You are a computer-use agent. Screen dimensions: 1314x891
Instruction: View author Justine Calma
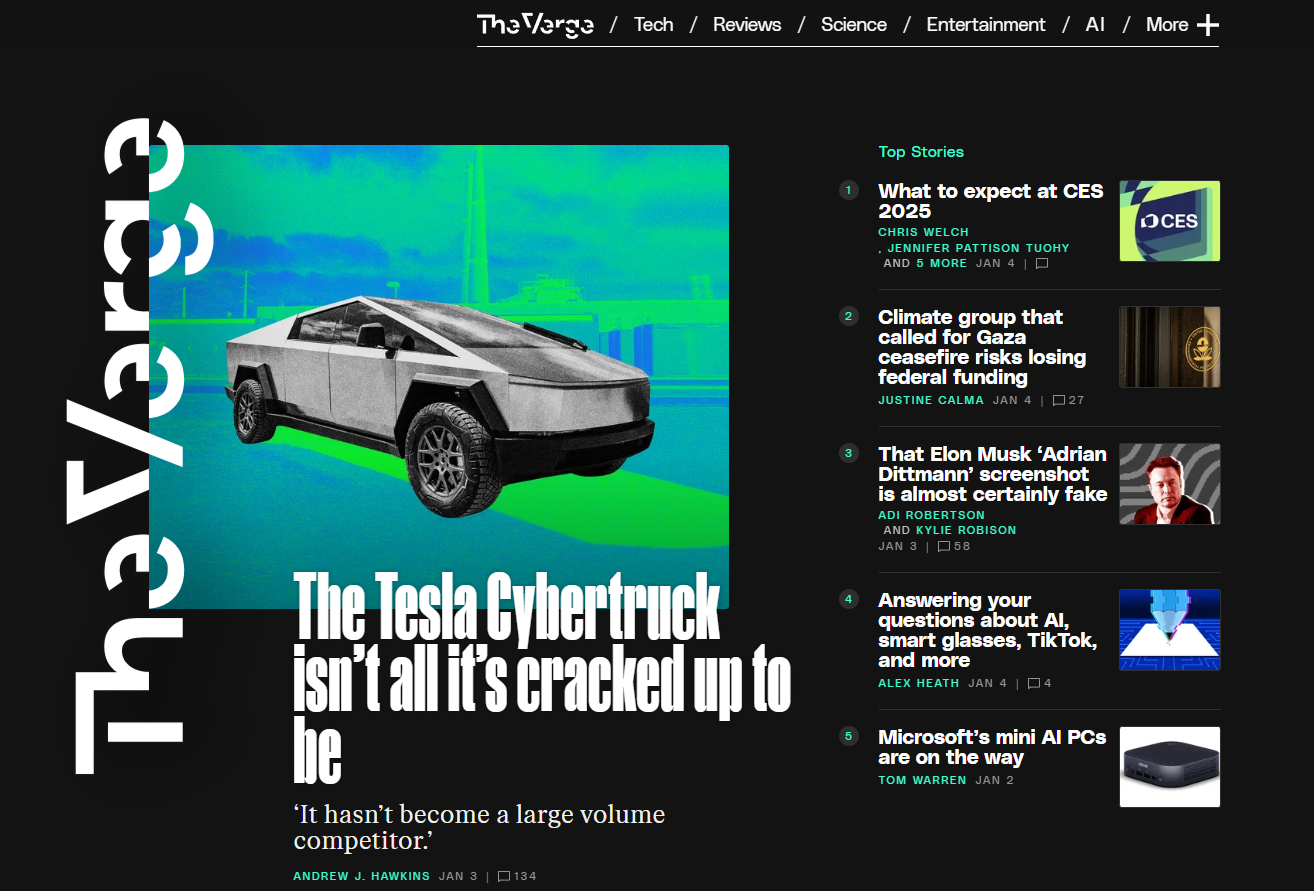[931, 400]
